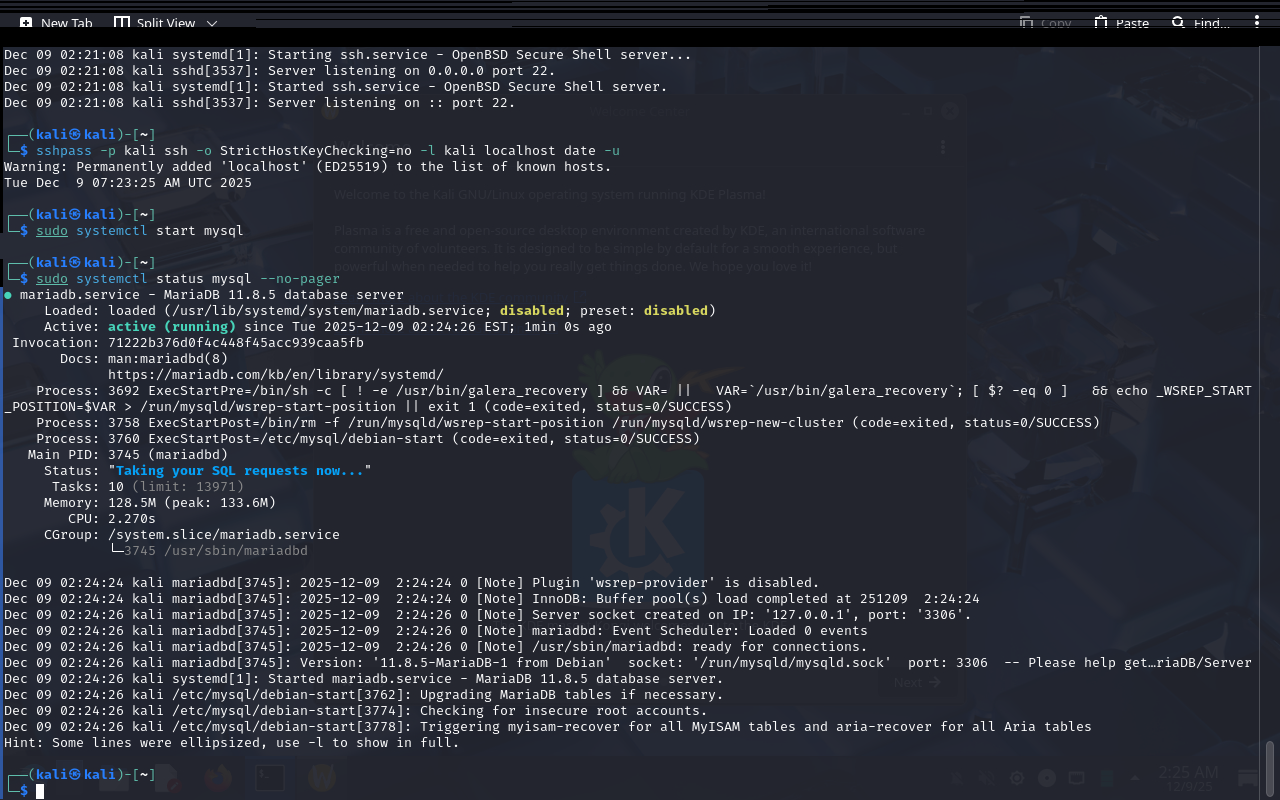Click the network display tray icon

pyautogui.click(x=1077, y=778)
